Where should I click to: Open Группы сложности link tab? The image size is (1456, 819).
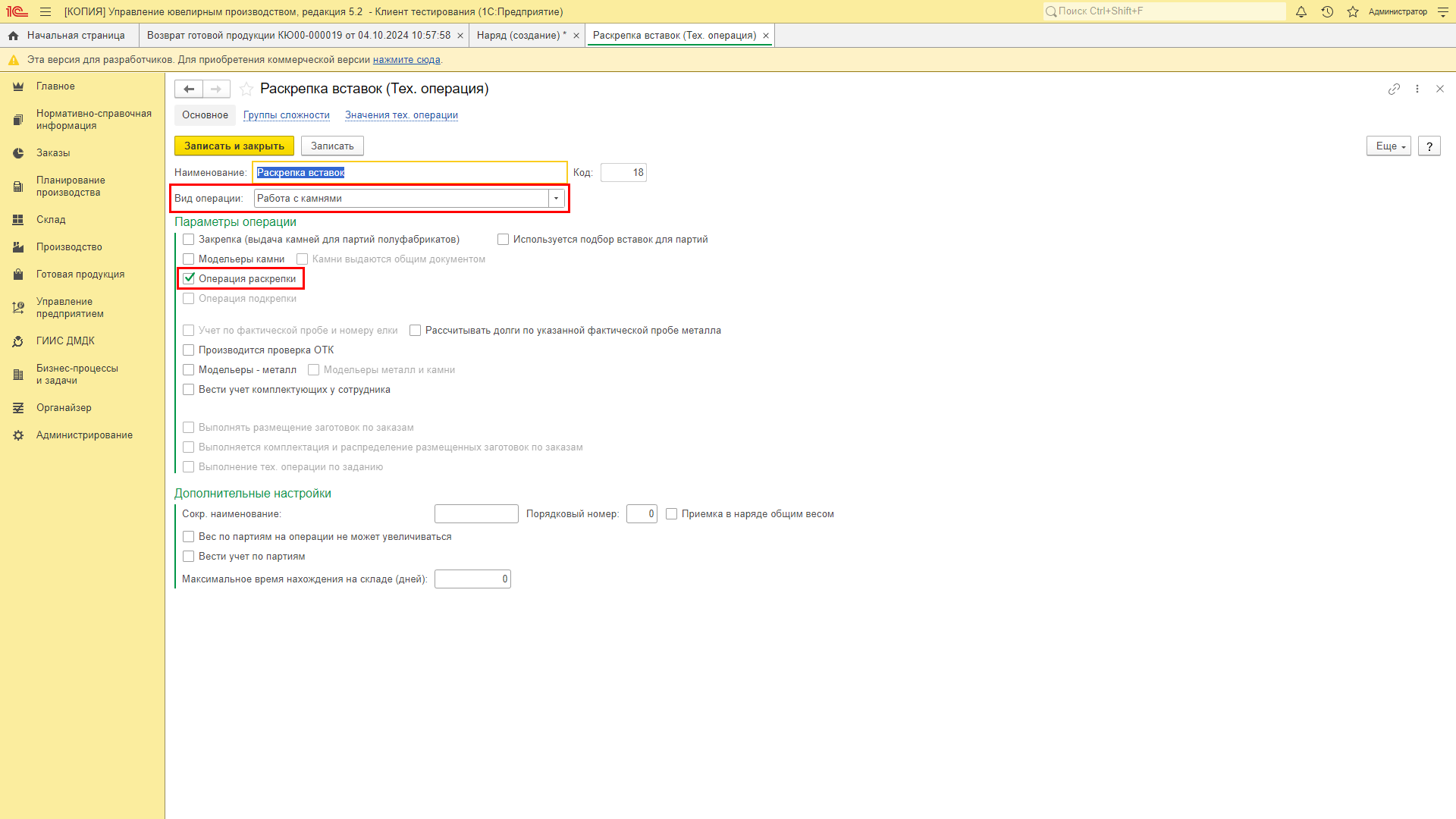pos(287,115)
